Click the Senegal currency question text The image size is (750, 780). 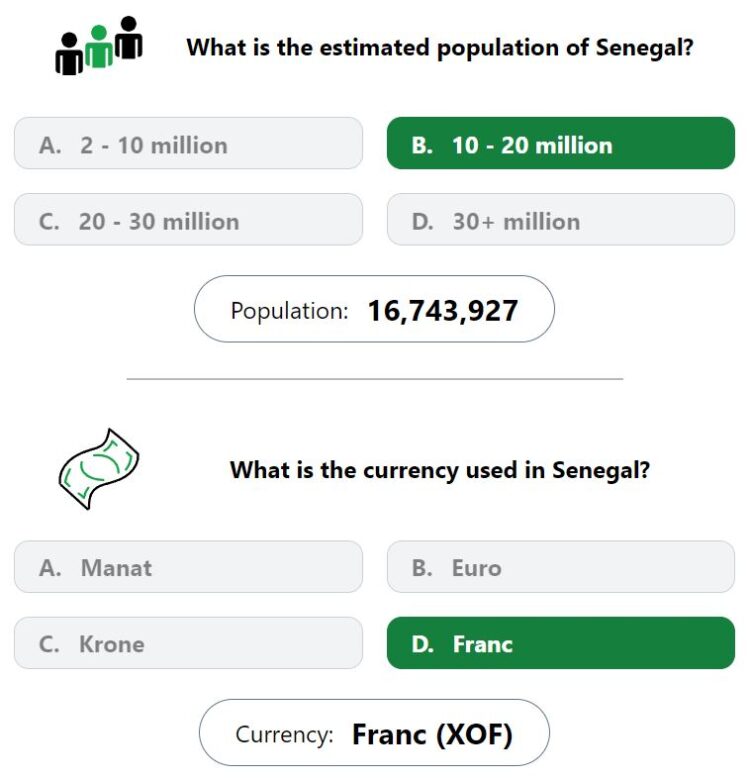point(440,469)
